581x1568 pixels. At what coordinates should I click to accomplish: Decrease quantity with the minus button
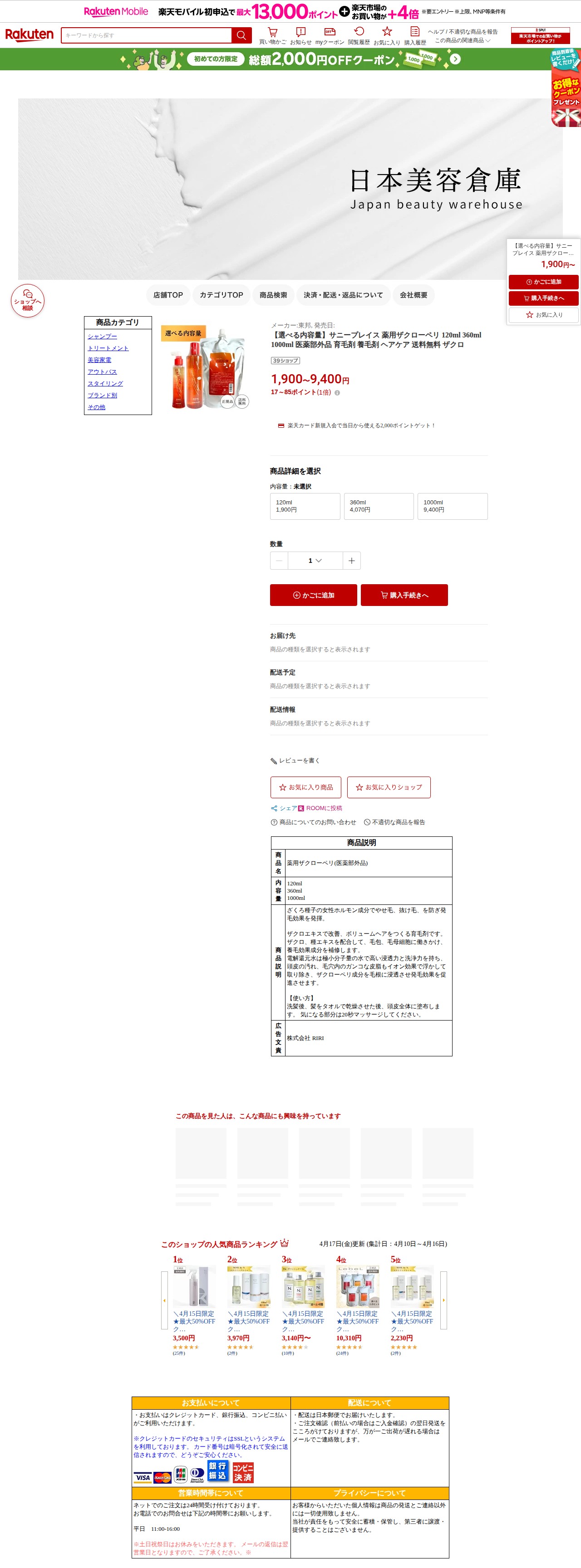coord(279,561)
